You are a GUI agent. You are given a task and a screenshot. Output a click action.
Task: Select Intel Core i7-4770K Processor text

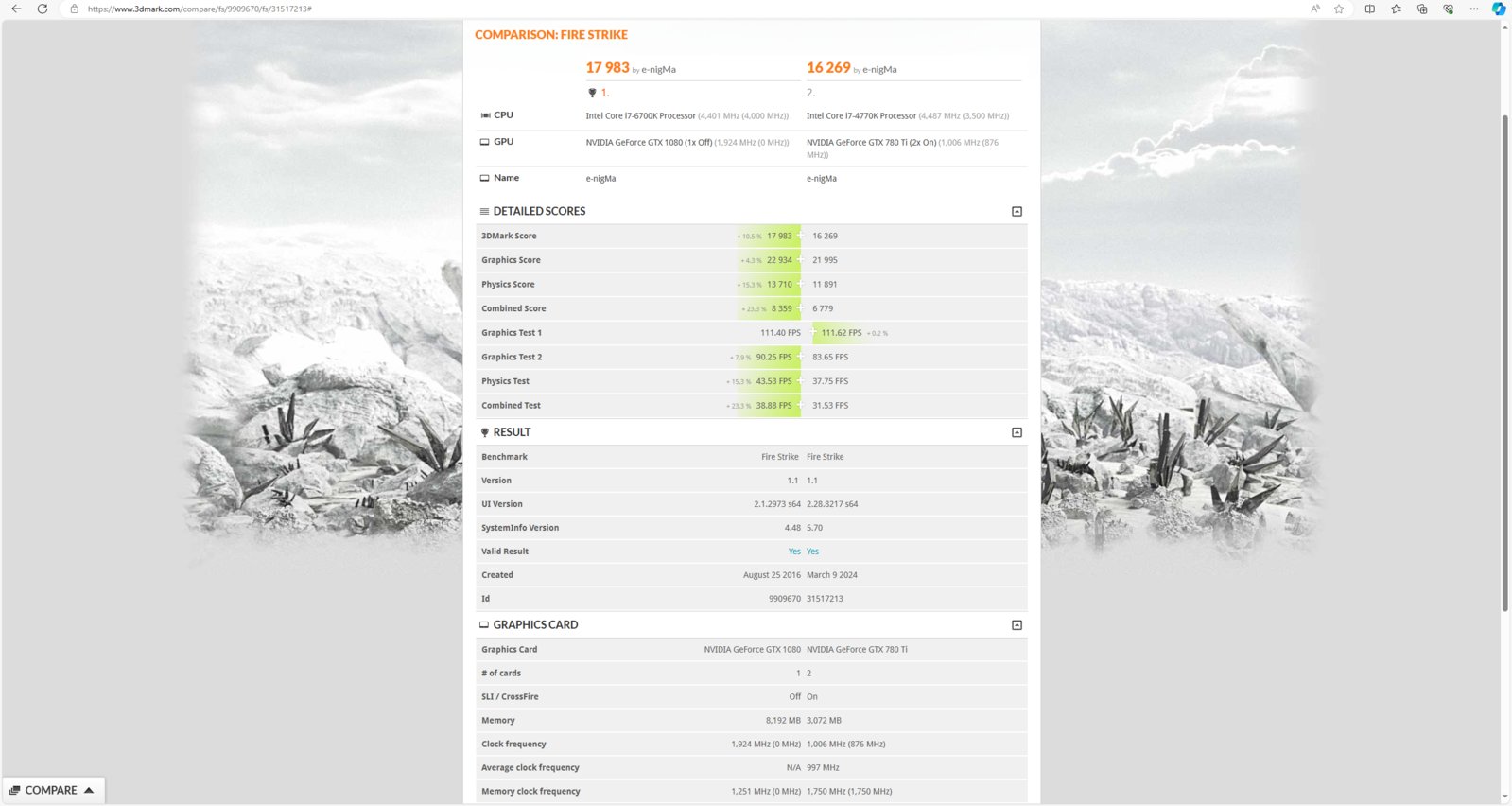pyautogui.click(x=861, y=116)
